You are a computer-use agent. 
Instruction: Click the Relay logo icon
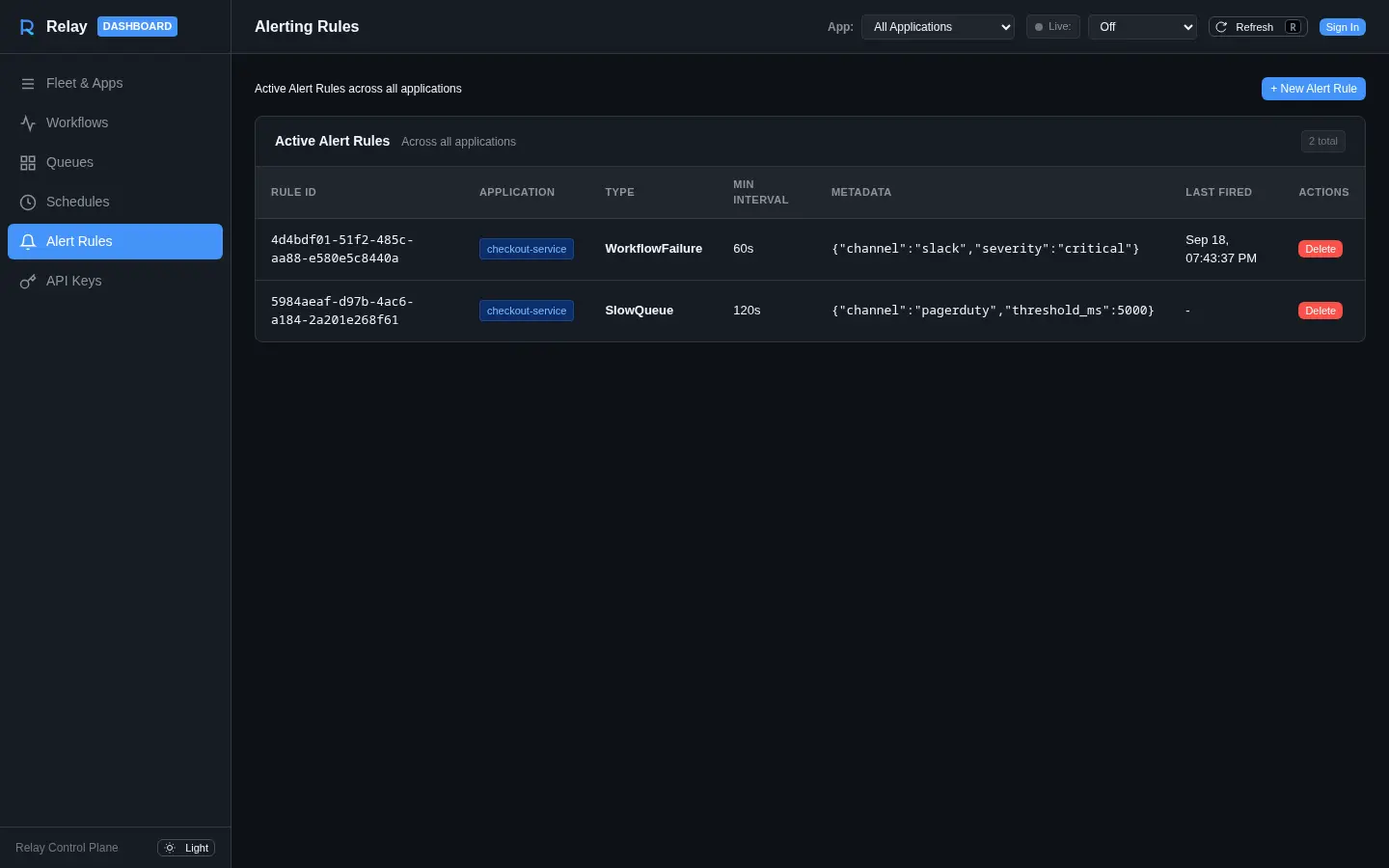coord(27,27)
